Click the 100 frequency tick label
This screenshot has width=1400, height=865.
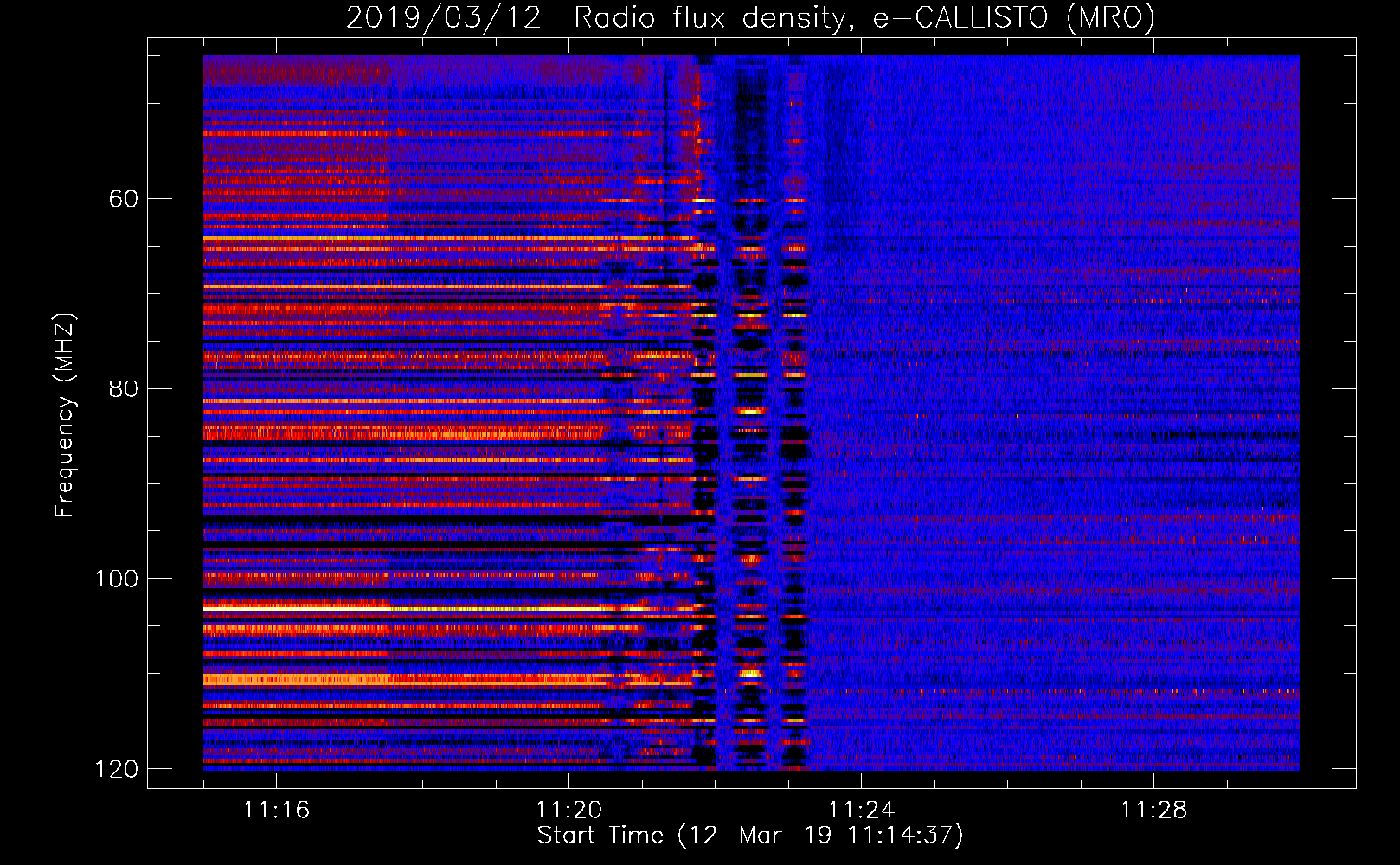pyautogui.click(x=116, y=578)
